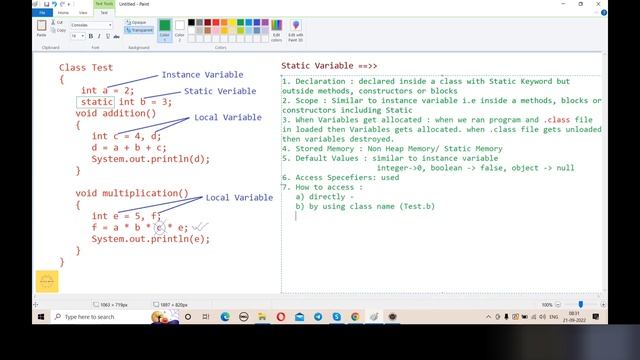Click the Help question mark icon
The image size is (640, 360).
pyautogui.click(x=604, y=13)
